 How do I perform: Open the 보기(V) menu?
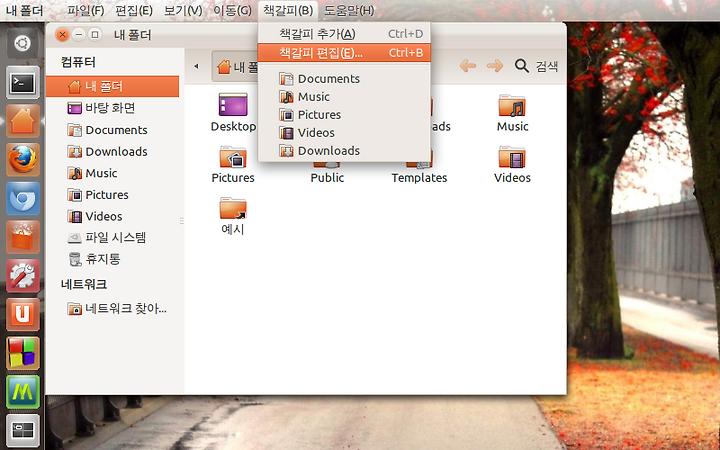(x=183, y=10)
